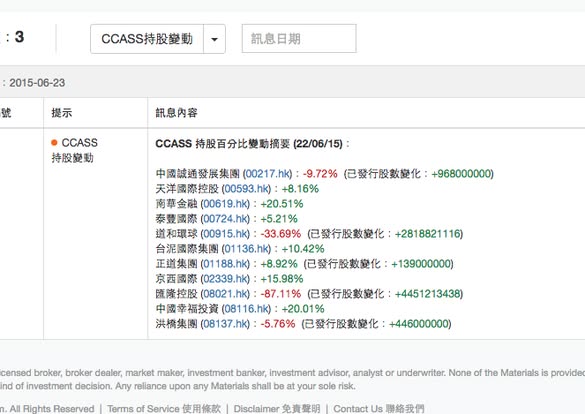The image size is (585, 414).
Task: Click the 提示 column header
Action: click(62, 113)
